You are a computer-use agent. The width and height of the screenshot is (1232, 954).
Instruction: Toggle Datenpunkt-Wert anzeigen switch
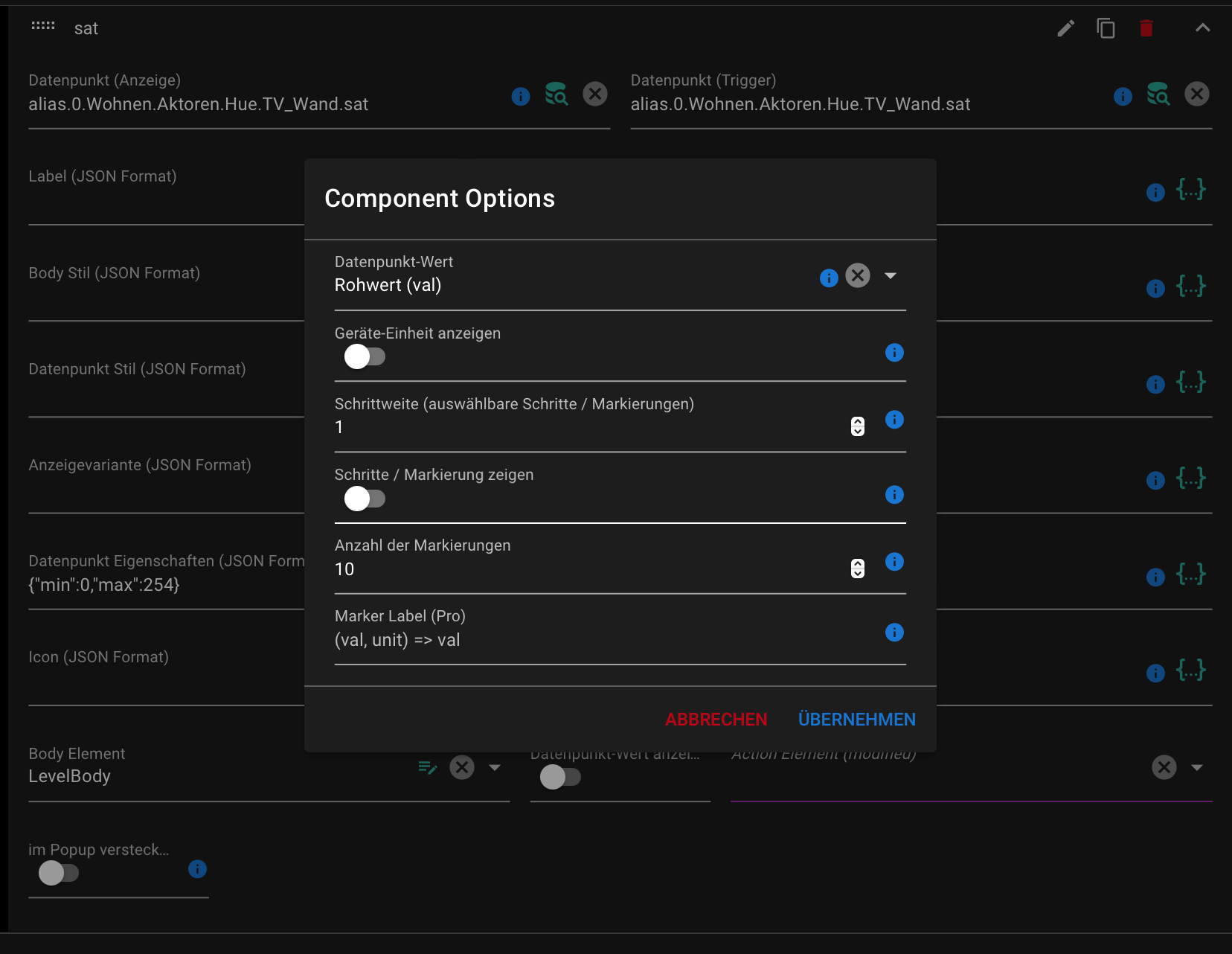click(560, 778)
